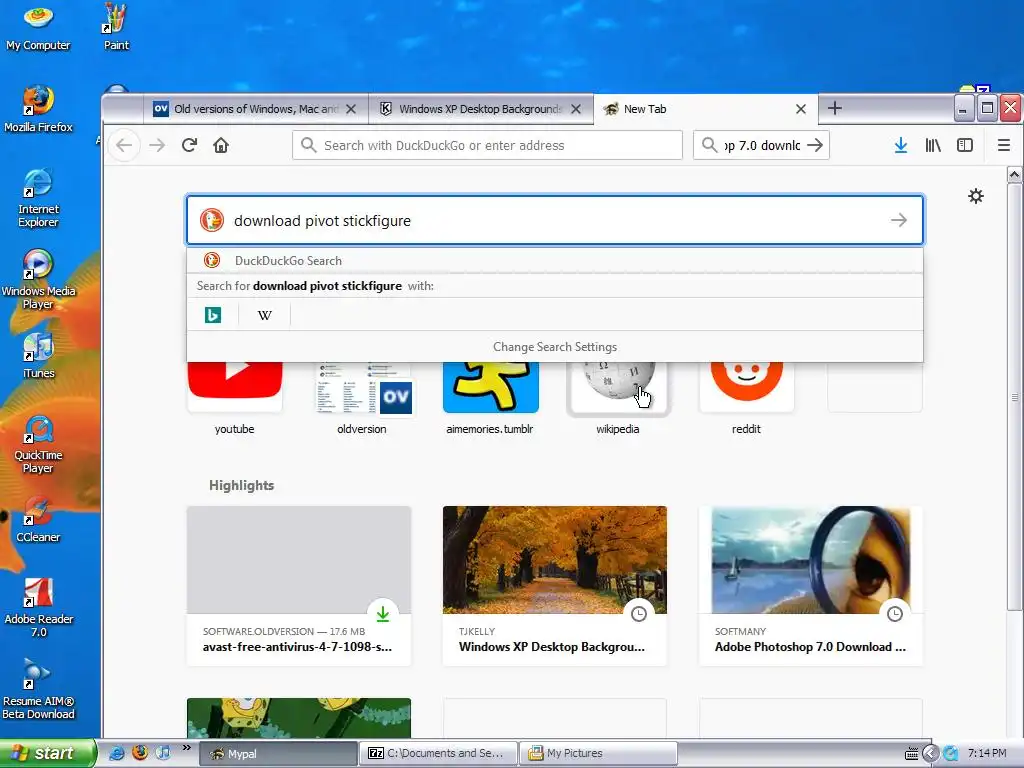1024x768 pixels.
Task: Open QuickTime Player desktop shortcut
Action: [x=38, y=444]
